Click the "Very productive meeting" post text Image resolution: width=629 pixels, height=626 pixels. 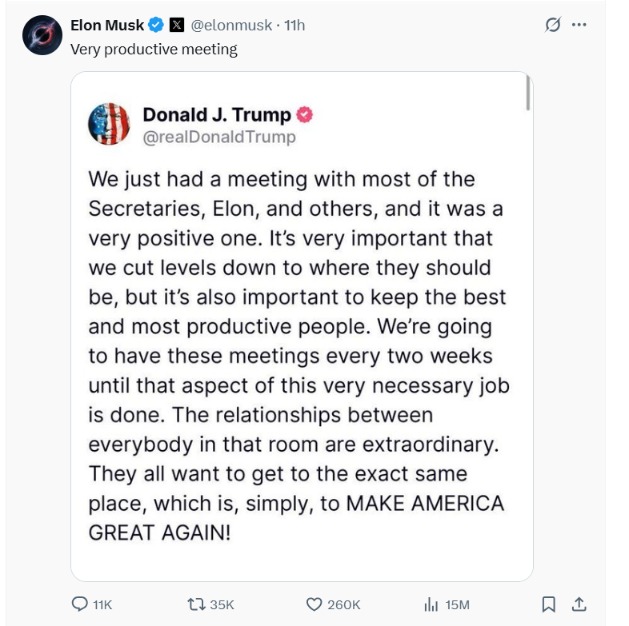point(153,48)
